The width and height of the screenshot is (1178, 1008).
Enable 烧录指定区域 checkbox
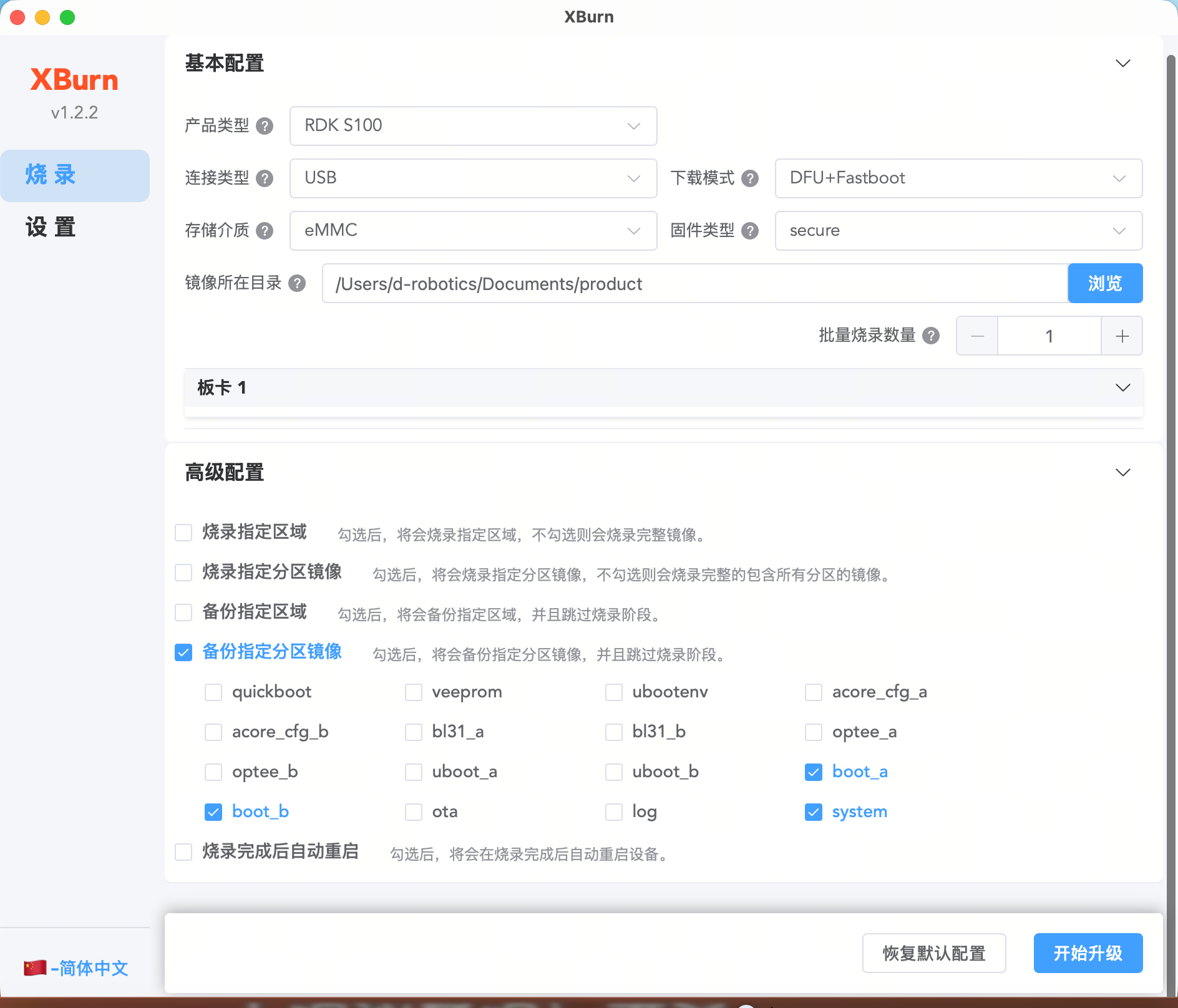[x=183, y=533]
